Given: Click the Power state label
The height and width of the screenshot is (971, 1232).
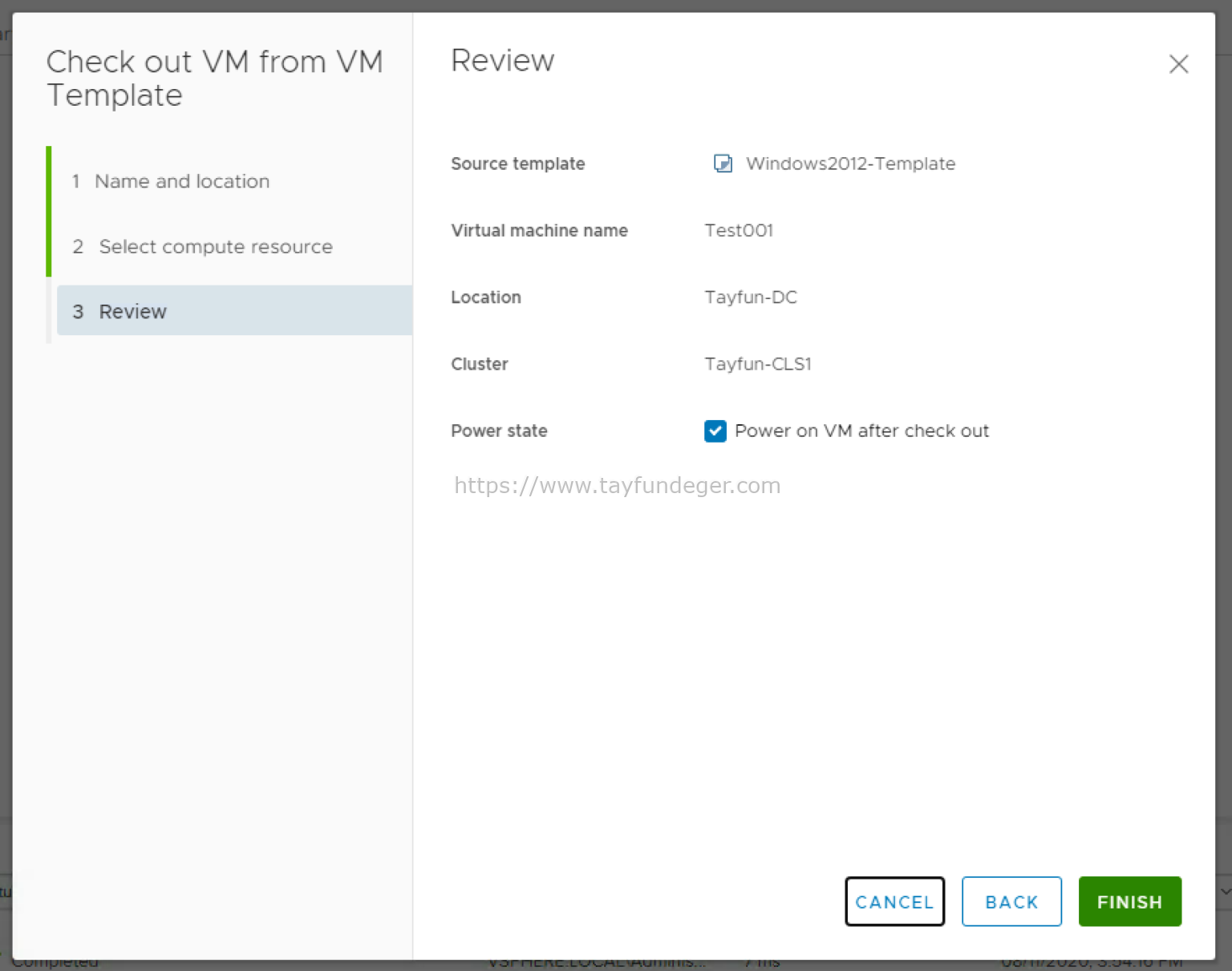Looking at the screenshot, I should click(499, 431).
